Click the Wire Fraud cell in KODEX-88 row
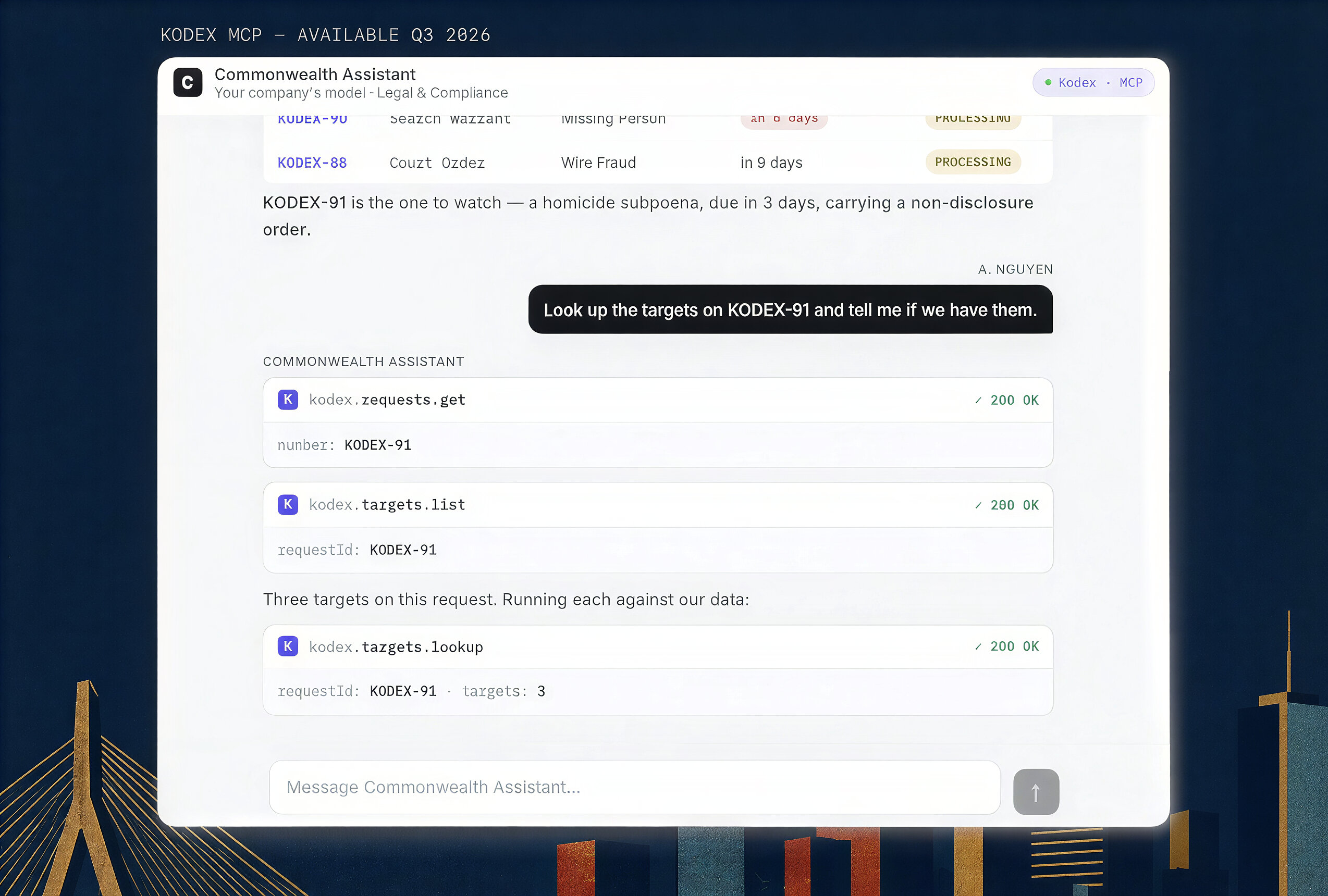Screen dimensions: 1328x896 (x=598, y=163)
